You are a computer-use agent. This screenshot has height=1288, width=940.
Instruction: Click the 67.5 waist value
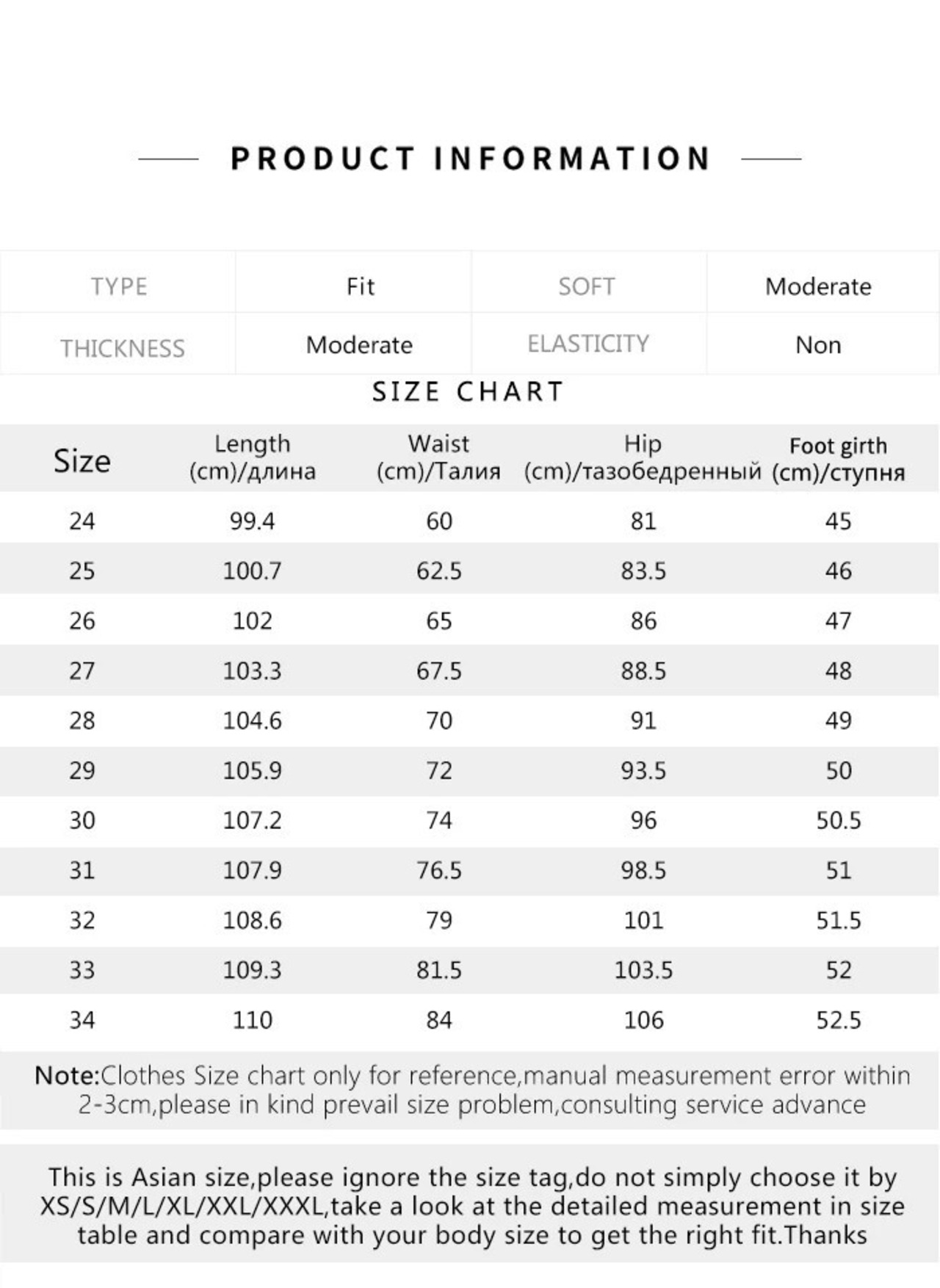tap(438, 671)
